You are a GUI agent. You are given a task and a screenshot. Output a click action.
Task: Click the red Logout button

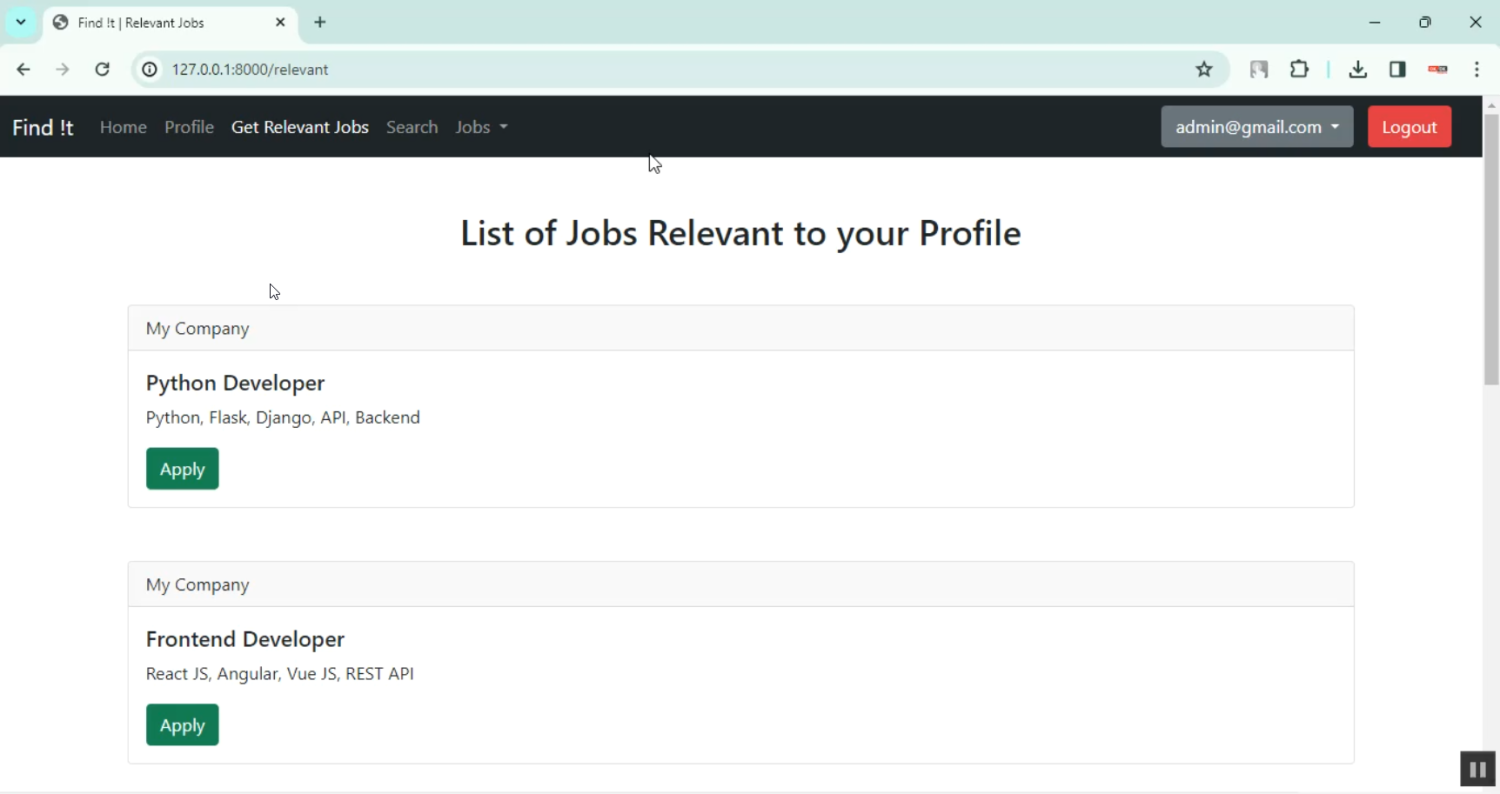[1409, 127]
